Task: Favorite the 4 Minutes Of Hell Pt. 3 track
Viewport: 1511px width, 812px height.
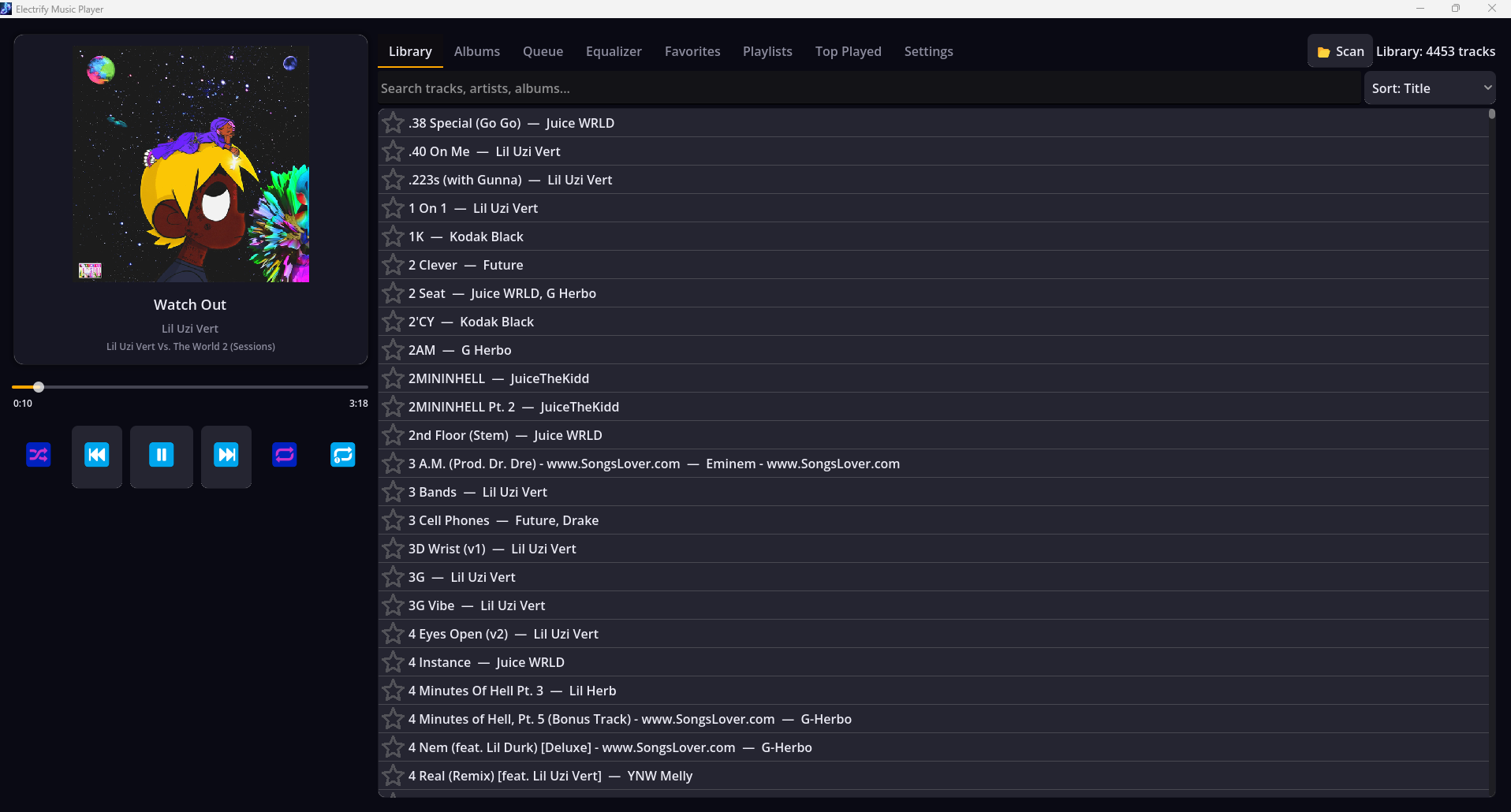Action: [x=393, y=691]
